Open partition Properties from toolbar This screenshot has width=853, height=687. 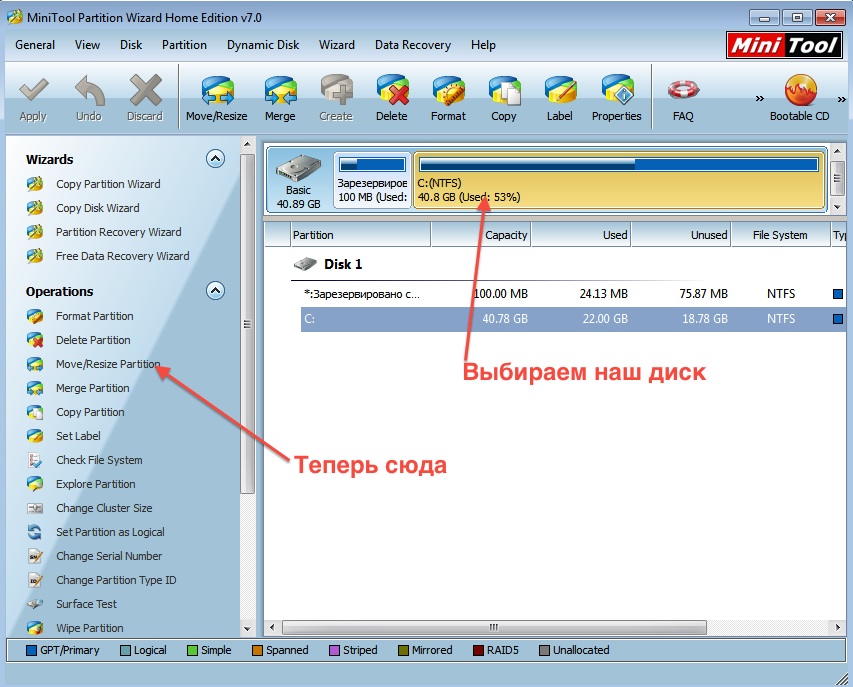click(616, 98)
